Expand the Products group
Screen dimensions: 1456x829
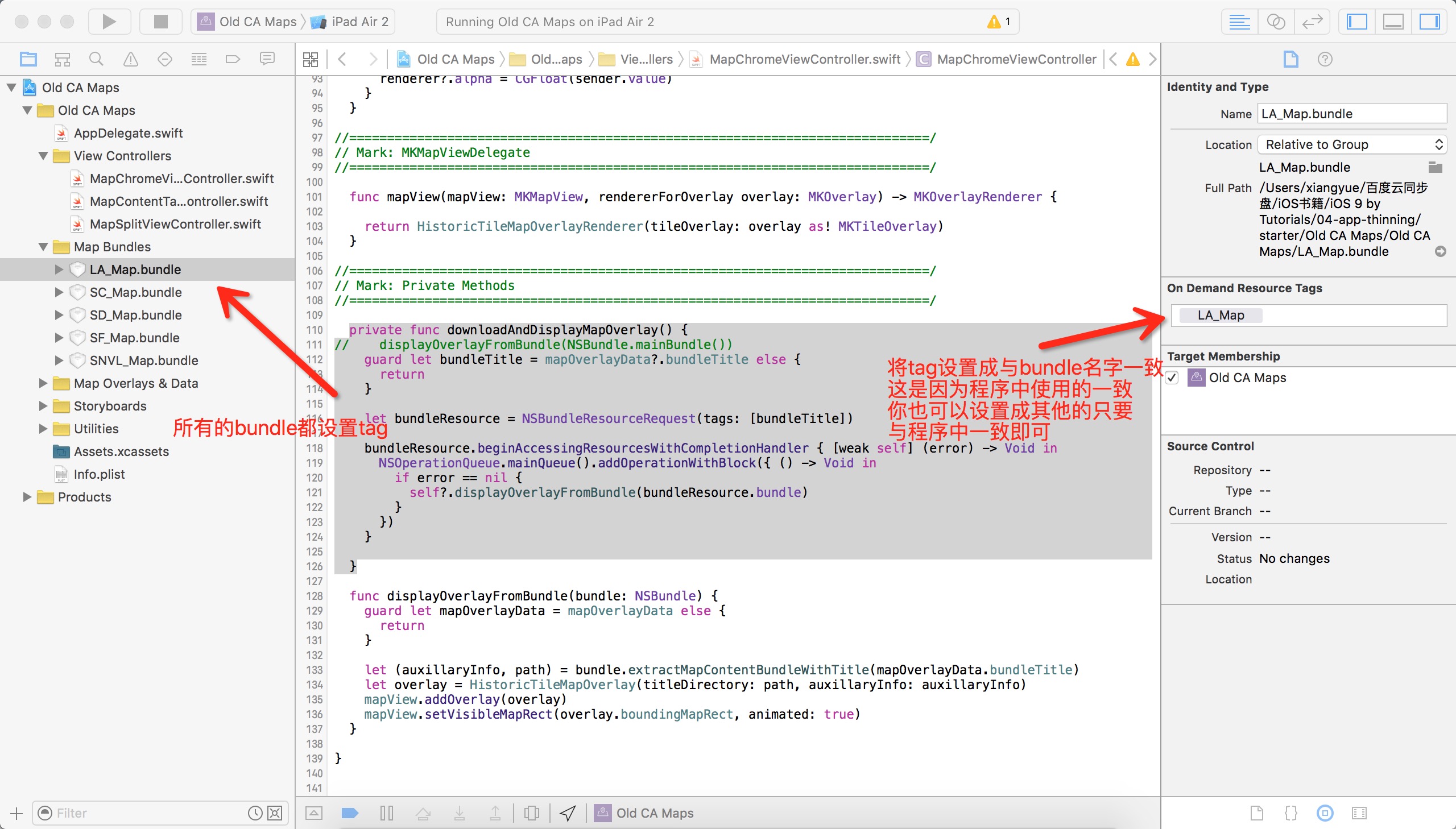[27, 498]
